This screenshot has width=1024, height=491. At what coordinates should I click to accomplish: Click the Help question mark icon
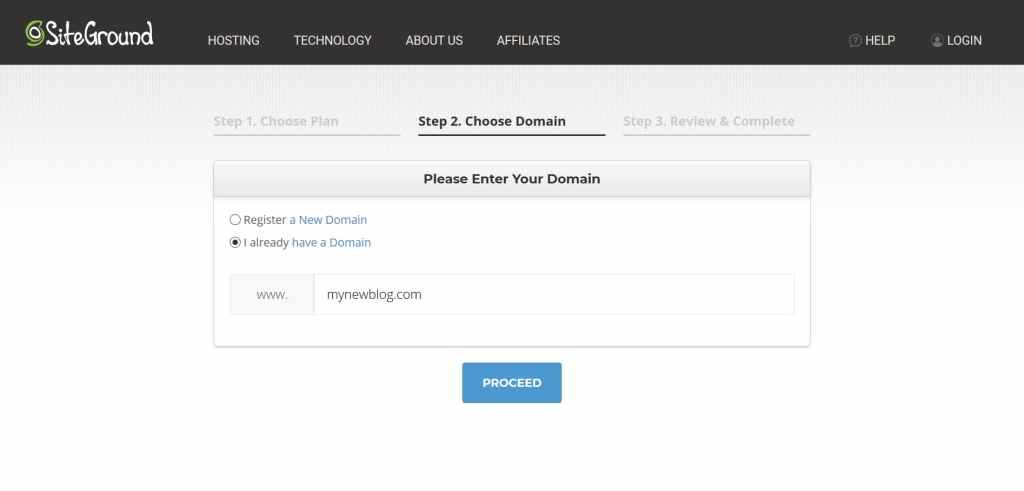pyautogui.click(x=854, y=40)
